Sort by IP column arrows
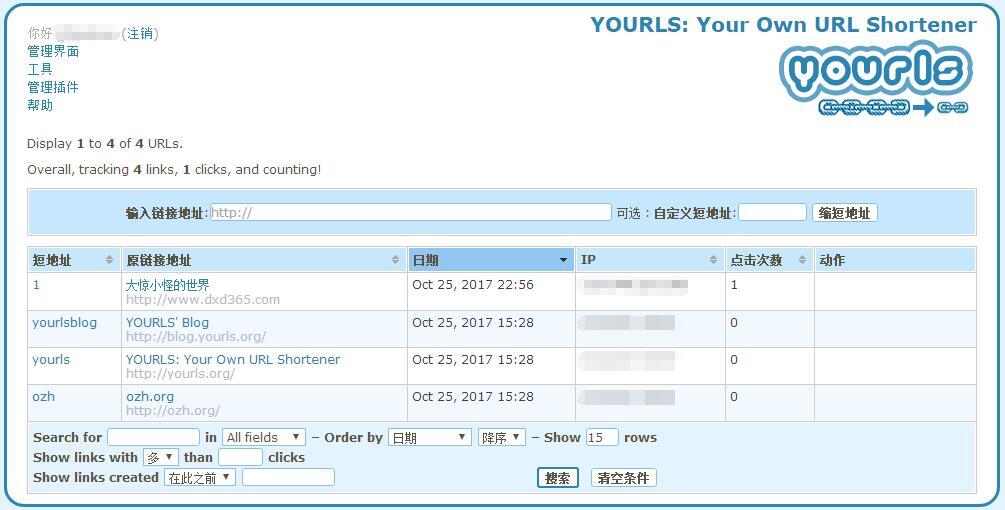The height and width of the screenshot is (510, 1005). (x=713, y=259)
